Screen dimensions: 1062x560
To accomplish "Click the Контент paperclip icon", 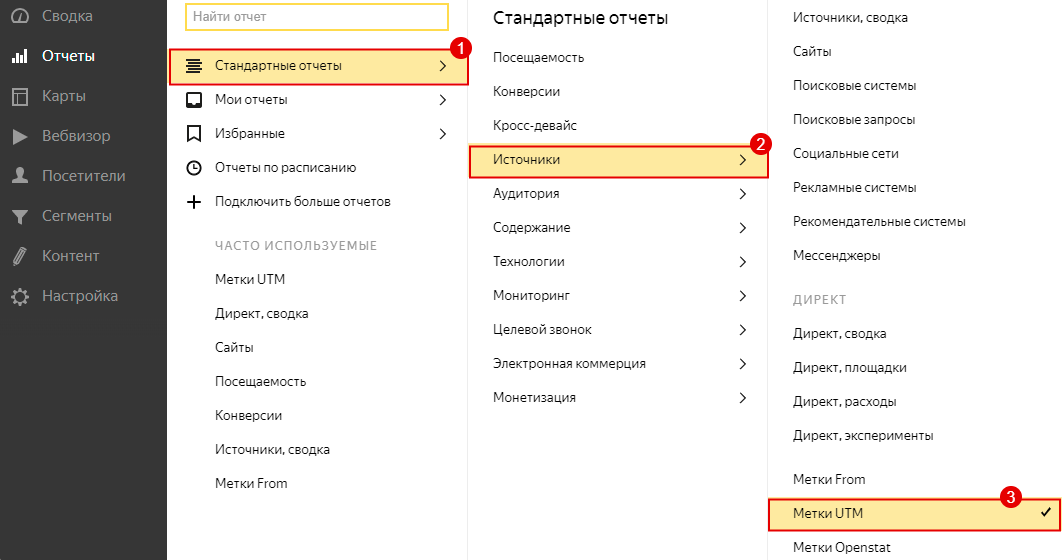I will 19,256.
